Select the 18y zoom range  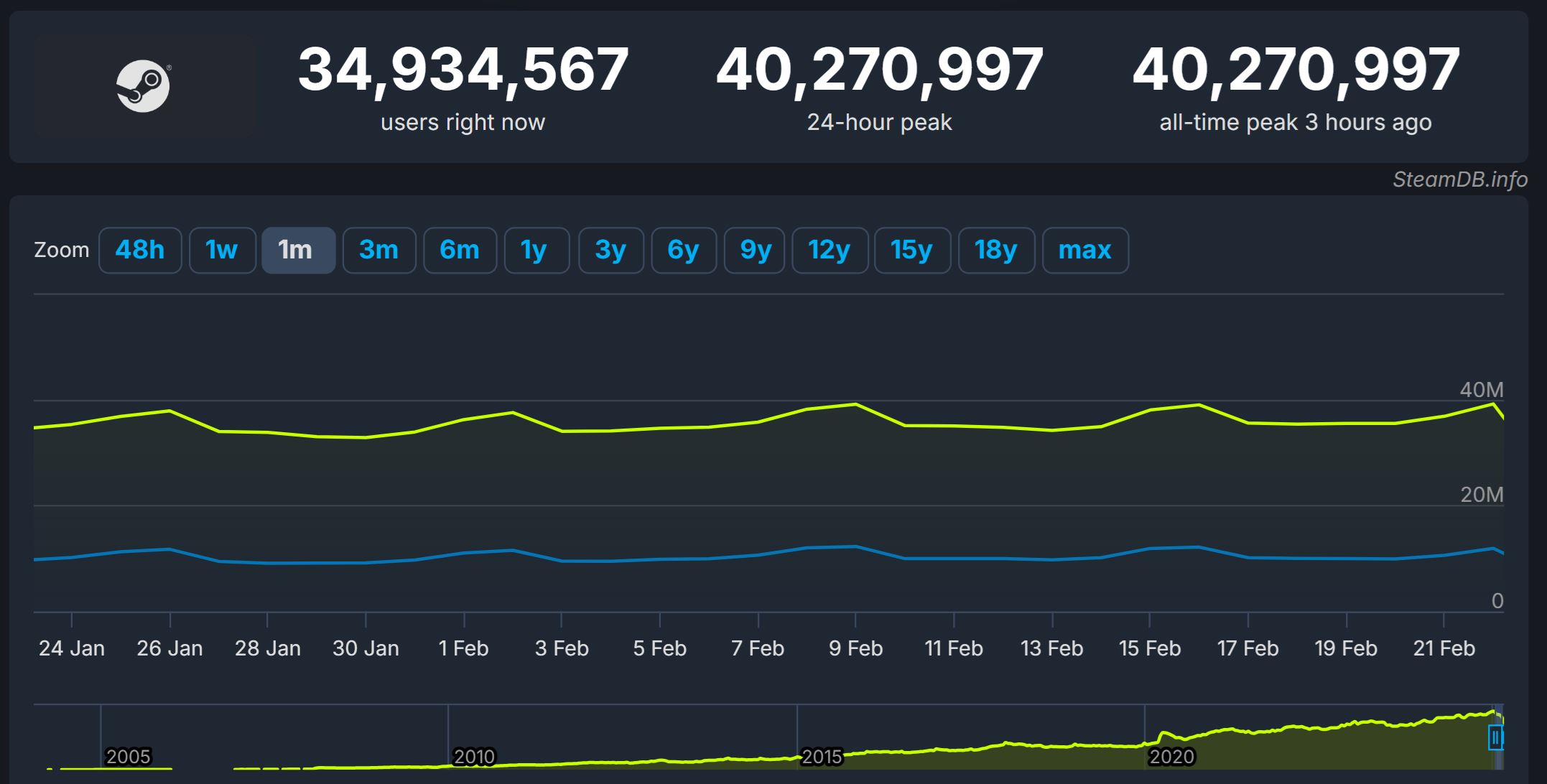995,250
